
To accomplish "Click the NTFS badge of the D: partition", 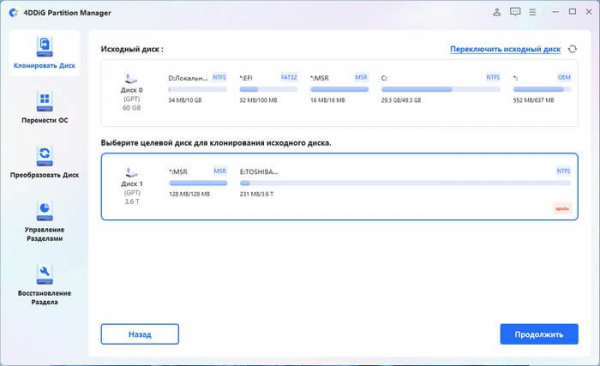I will pos(219,77).
